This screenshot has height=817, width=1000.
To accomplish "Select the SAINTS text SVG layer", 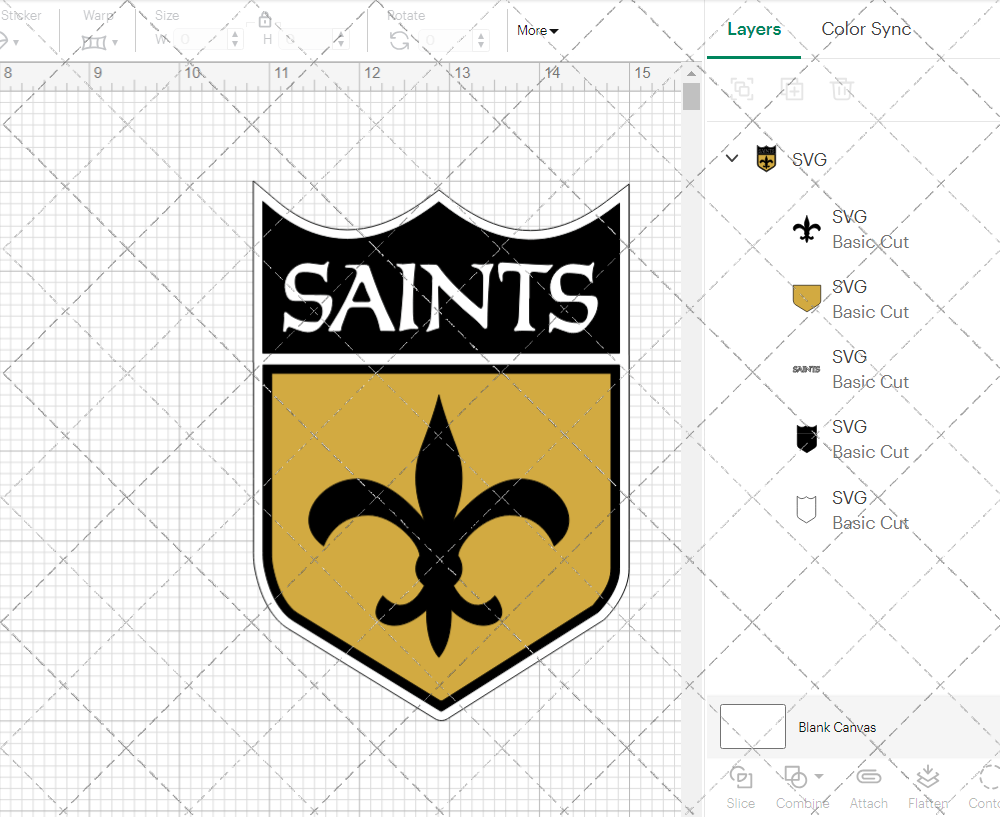I will pyautogui.click(x=853, y=369).
